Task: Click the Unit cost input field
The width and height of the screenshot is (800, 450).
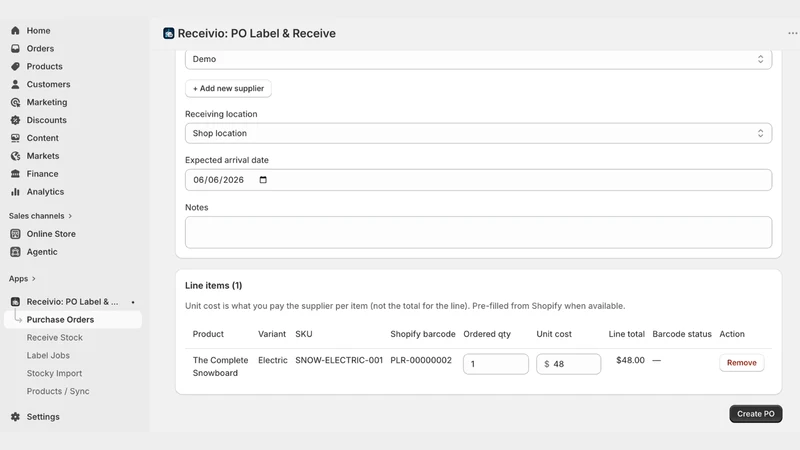Action: coord(568,364)
